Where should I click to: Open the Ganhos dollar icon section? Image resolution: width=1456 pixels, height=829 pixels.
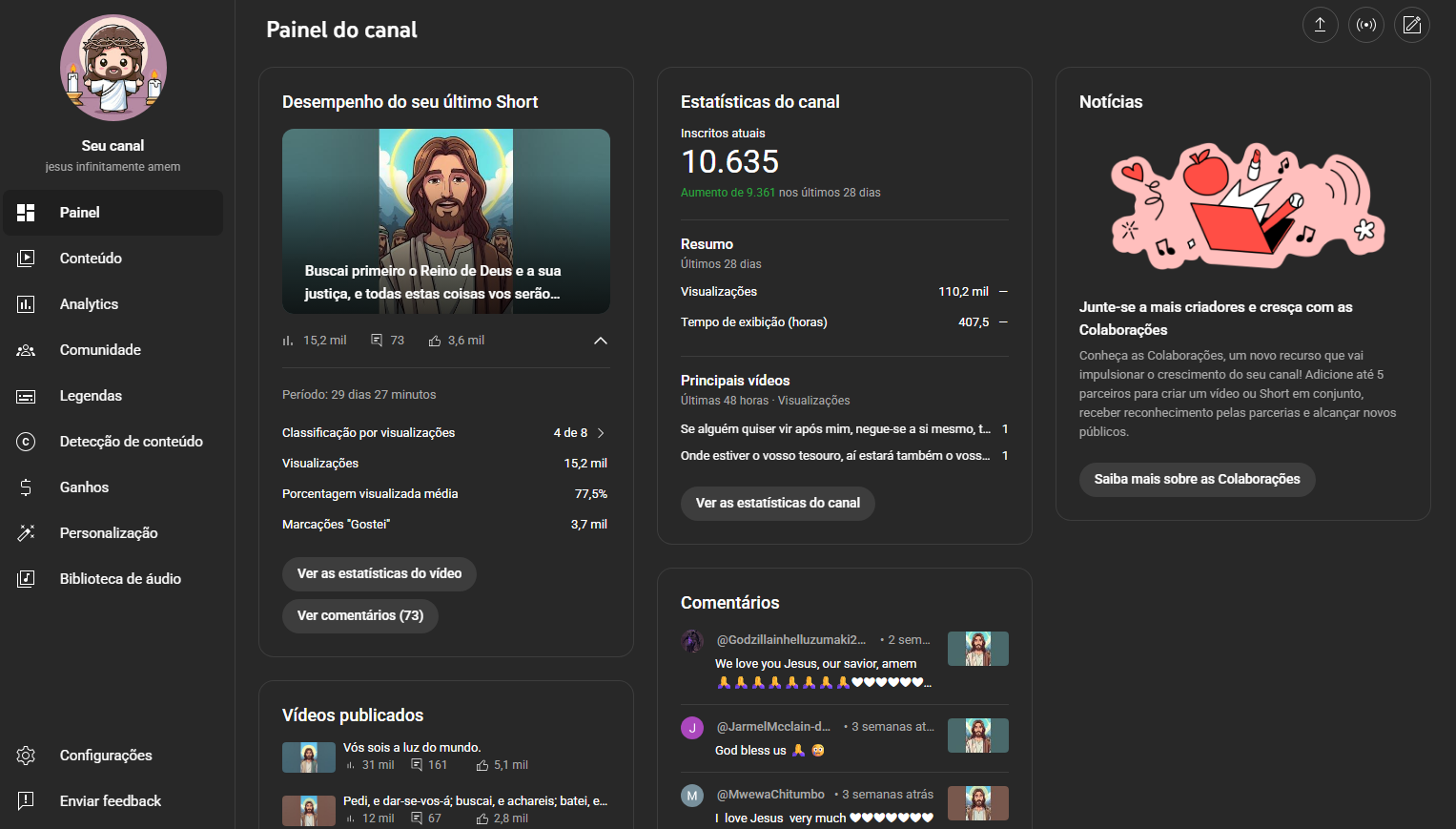[x=26, y=487]
